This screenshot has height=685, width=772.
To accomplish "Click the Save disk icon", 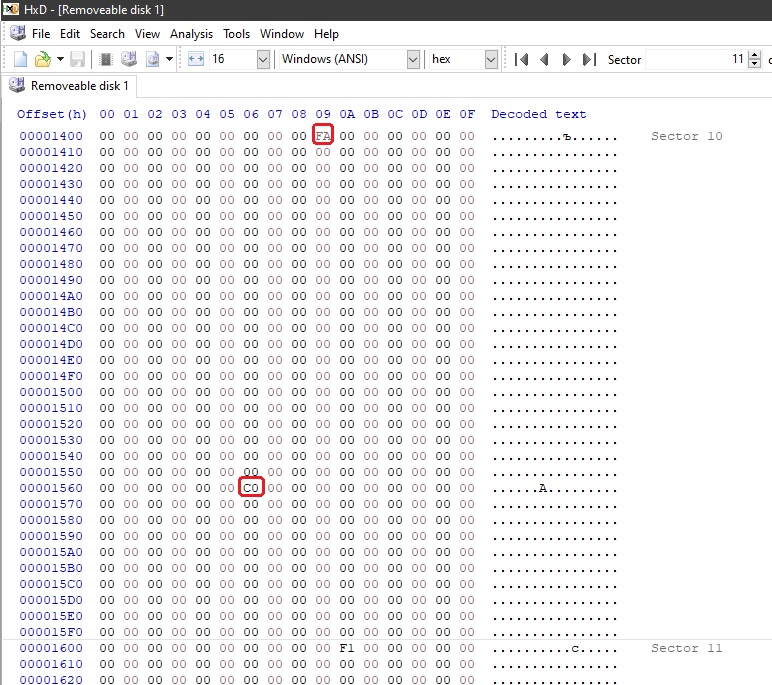I will pyautogui.click(x=77, y=60).
